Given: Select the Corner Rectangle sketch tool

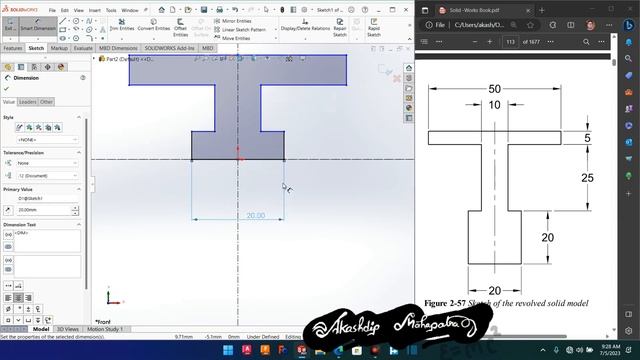Looking at the screenshot, I should tap(62, 29).
